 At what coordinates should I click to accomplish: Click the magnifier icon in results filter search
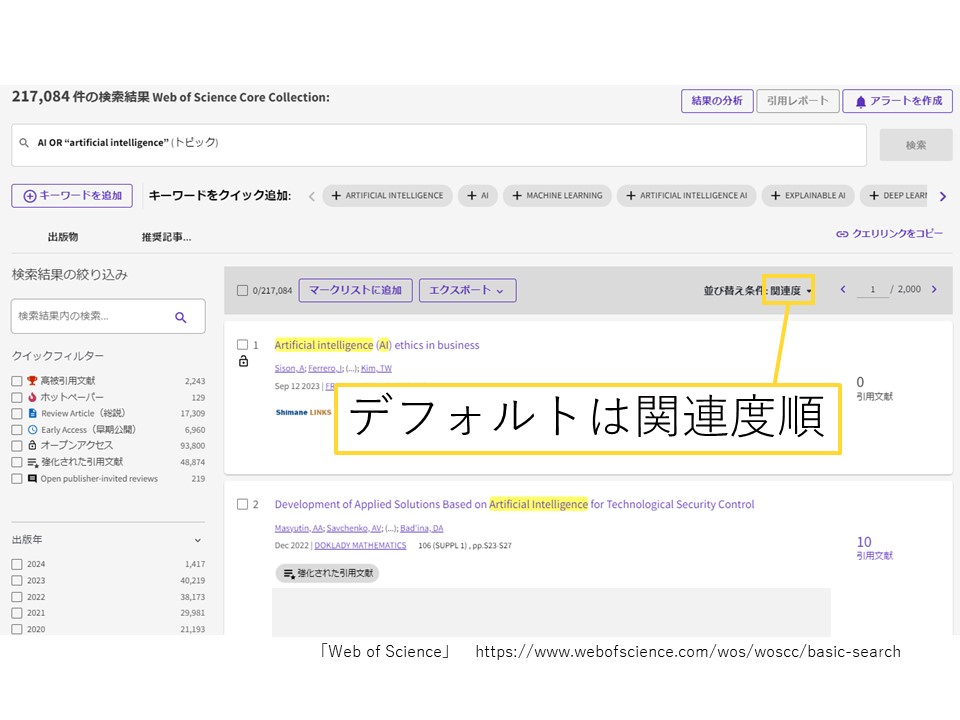click(181, 317)
